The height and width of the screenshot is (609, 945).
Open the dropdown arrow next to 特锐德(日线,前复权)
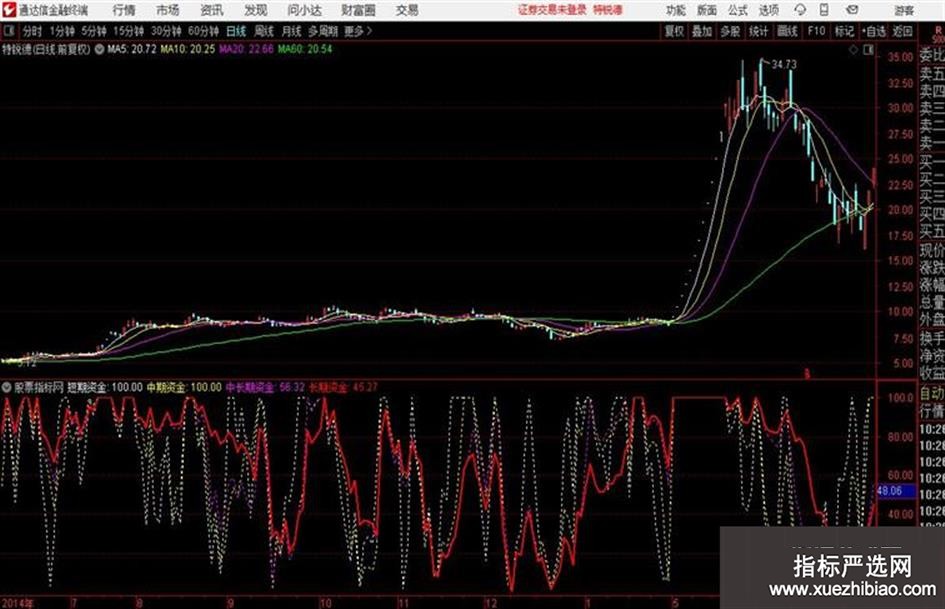click(99, 49)
